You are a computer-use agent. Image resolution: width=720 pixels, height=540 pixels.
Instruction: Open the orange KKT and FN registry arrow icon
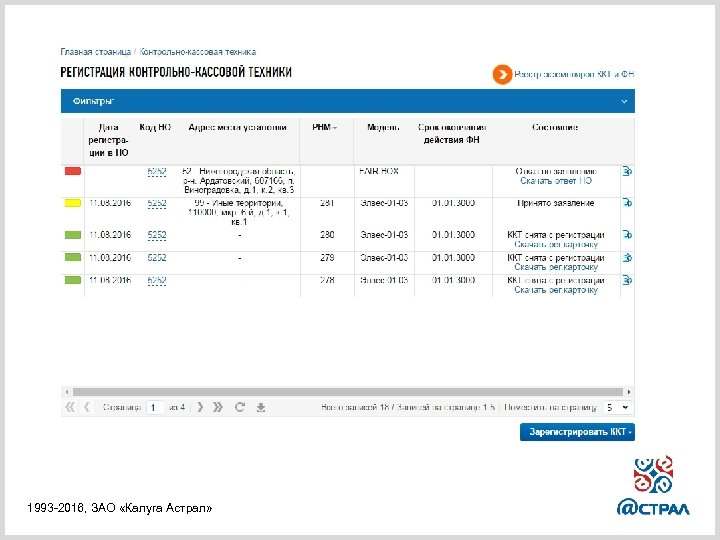tap(502, 74)
